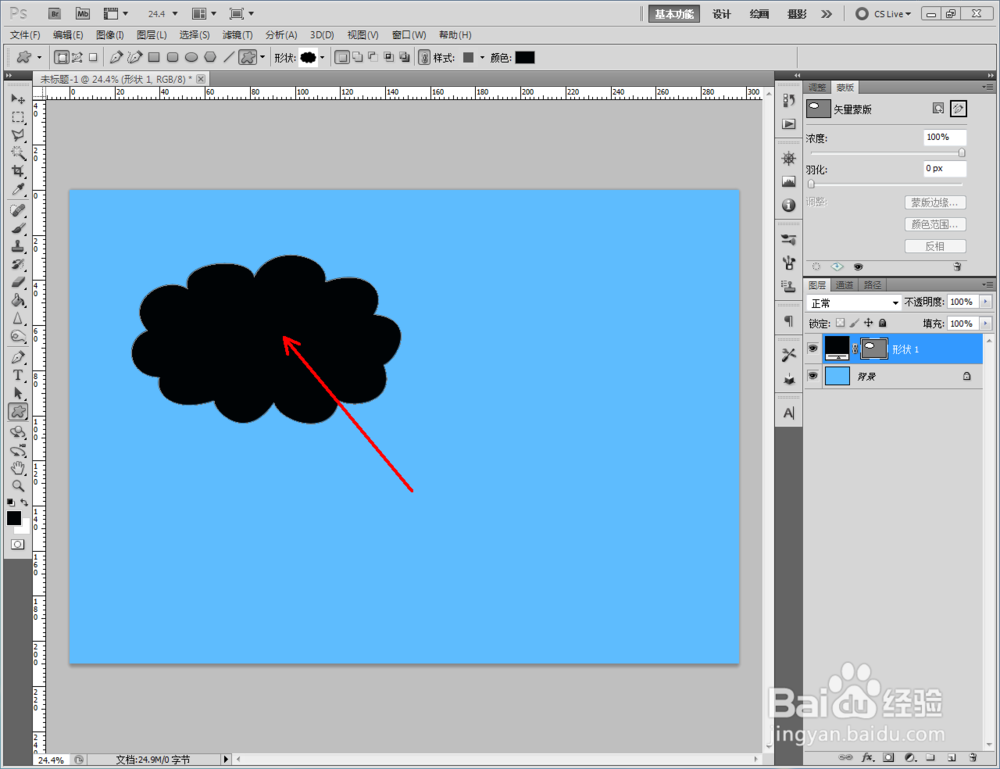The height and width of the screenshot is (769, 1000).
Task: Select the Polygonal Lasso tool
Action: point(18,135)
